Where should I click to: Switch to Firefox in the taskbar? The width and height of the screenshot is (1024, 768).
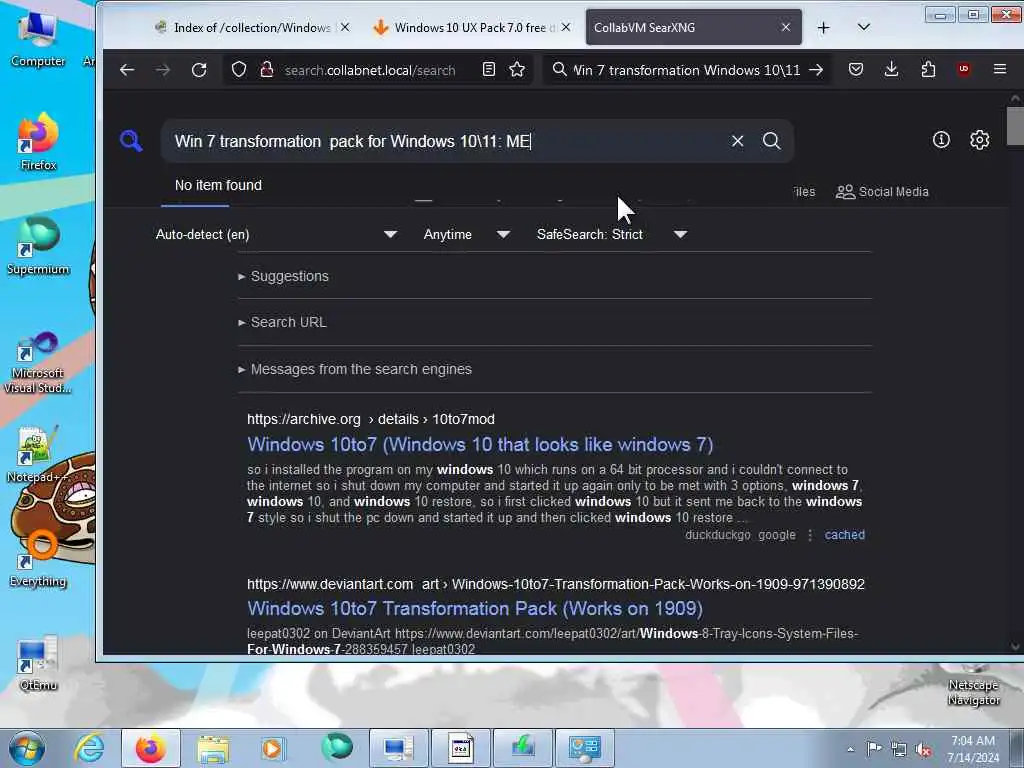click(150, 748)
